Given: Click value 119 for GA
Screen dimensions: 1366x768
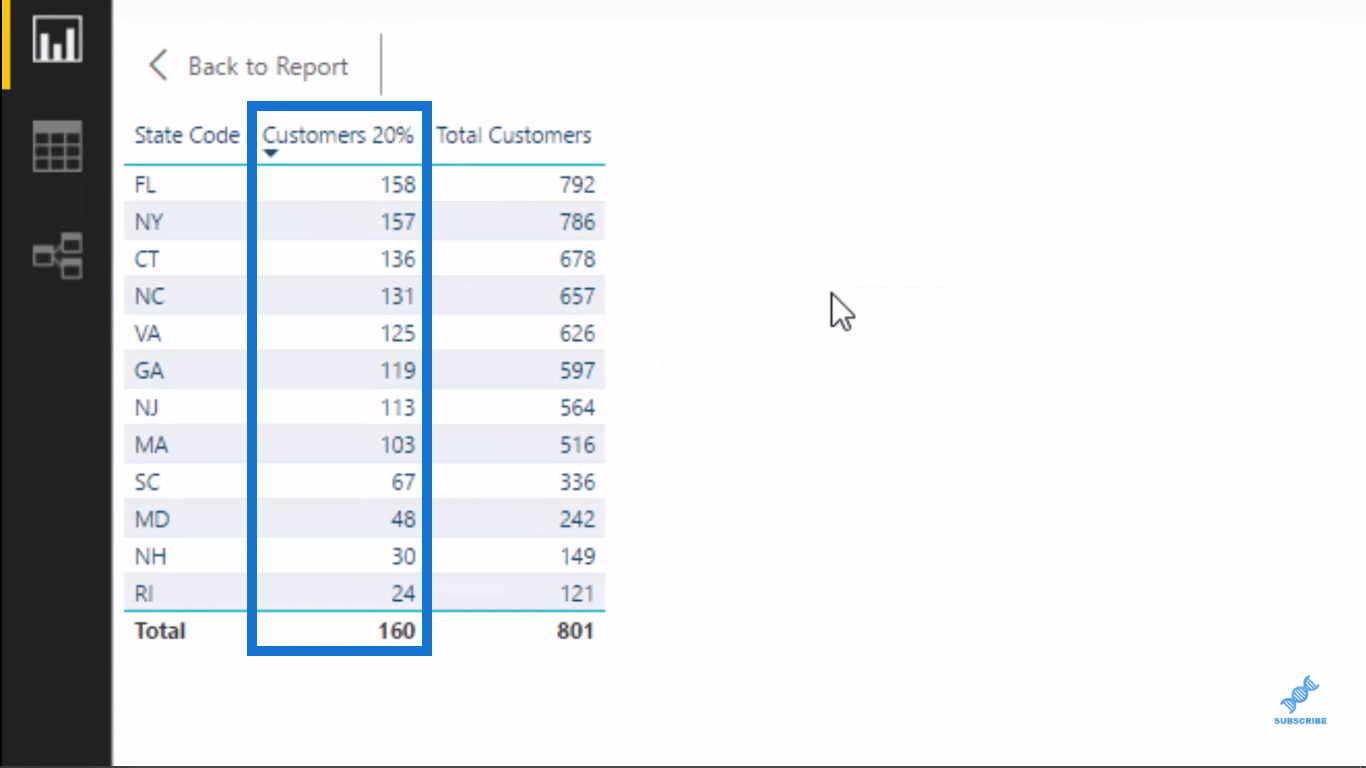Looking at the screenshot, I should click(397, 370).
